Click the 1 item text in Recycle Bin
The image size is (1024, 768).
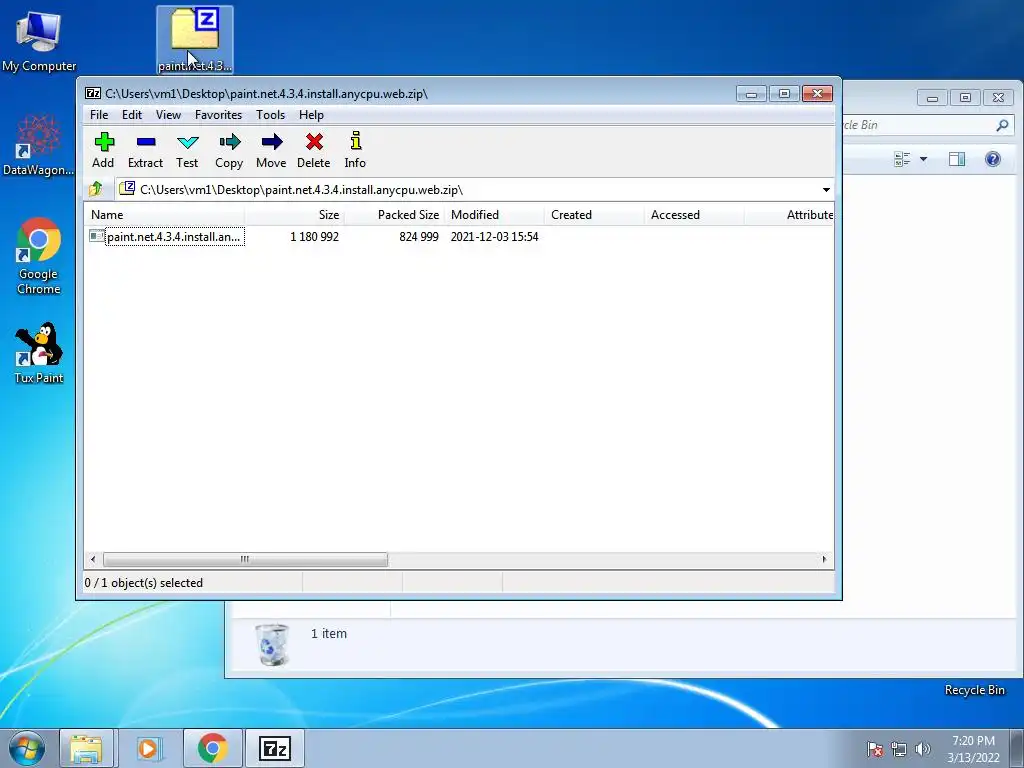(x=328, y=633)
